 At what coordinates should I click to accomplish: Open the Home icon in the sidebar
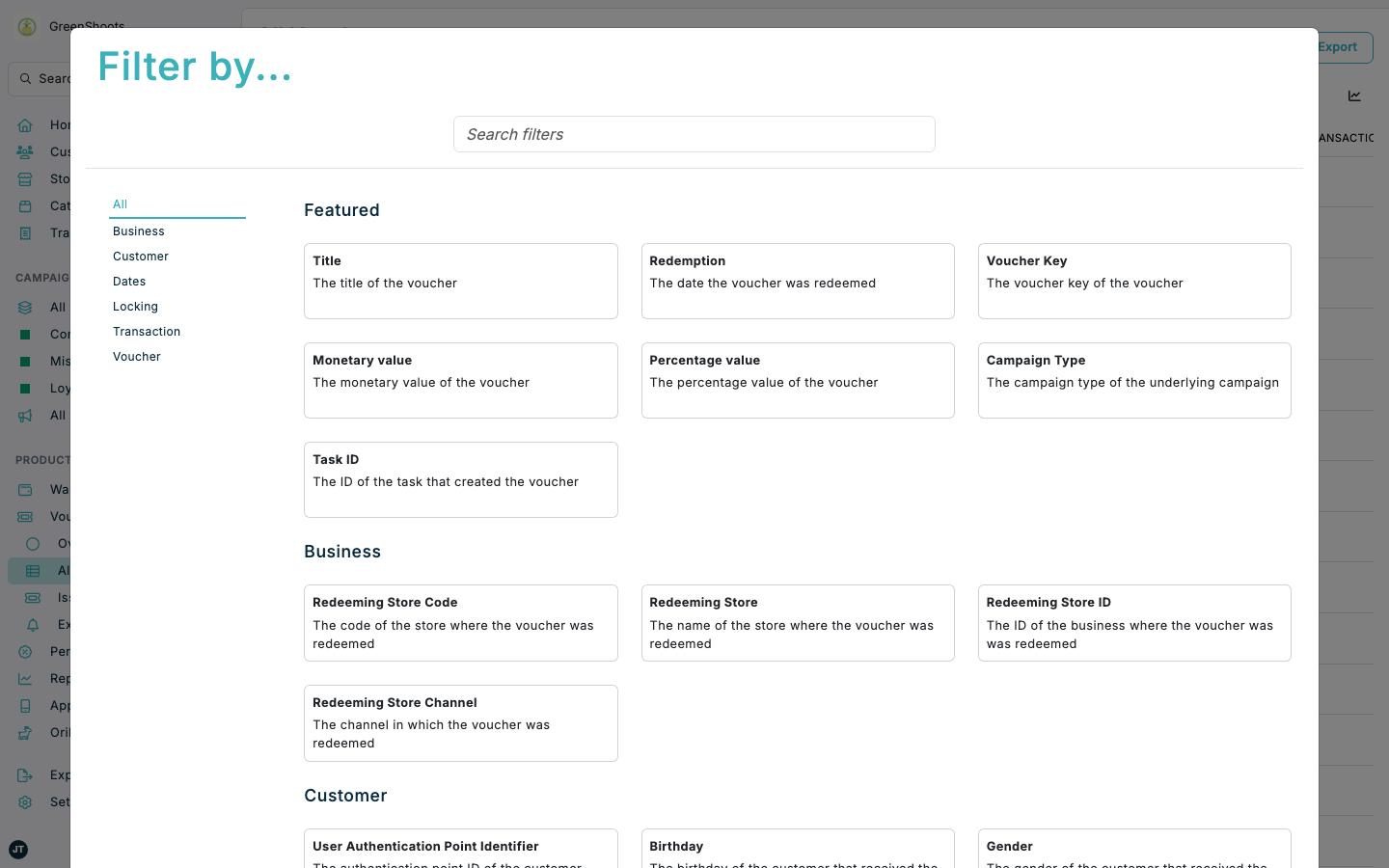click(x=26, y=124)
